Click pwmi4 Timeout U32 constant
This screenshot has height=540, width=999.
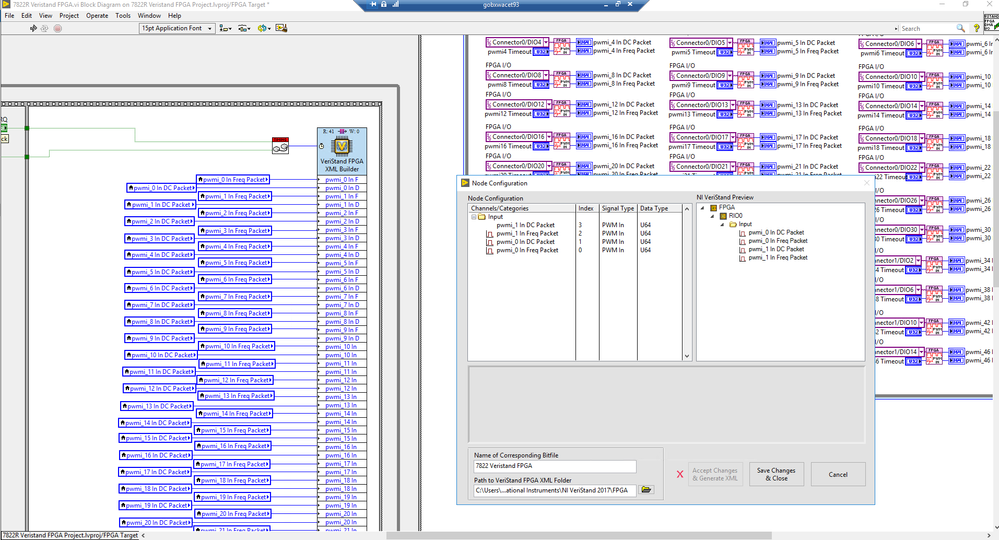coord(541,52)
